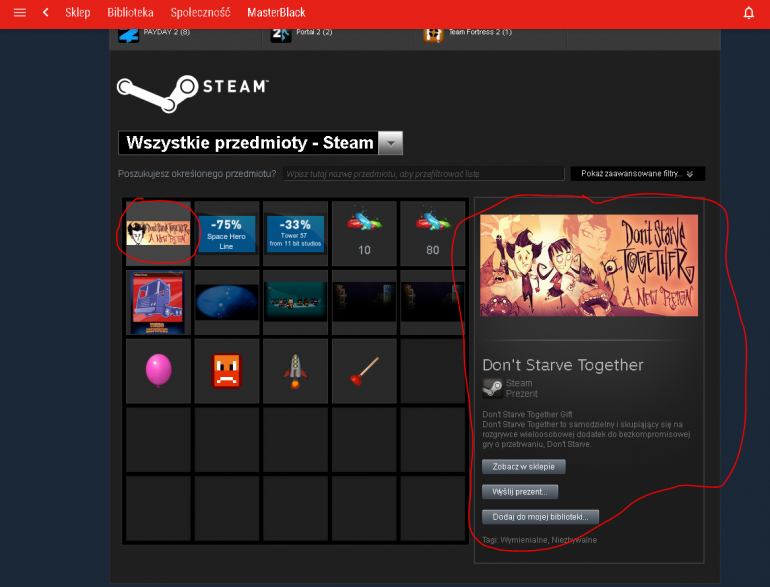Viewport: 770px width, 587px height.
Task: Select the pink balloon emoticon
Action: click(x=158, y=371)
